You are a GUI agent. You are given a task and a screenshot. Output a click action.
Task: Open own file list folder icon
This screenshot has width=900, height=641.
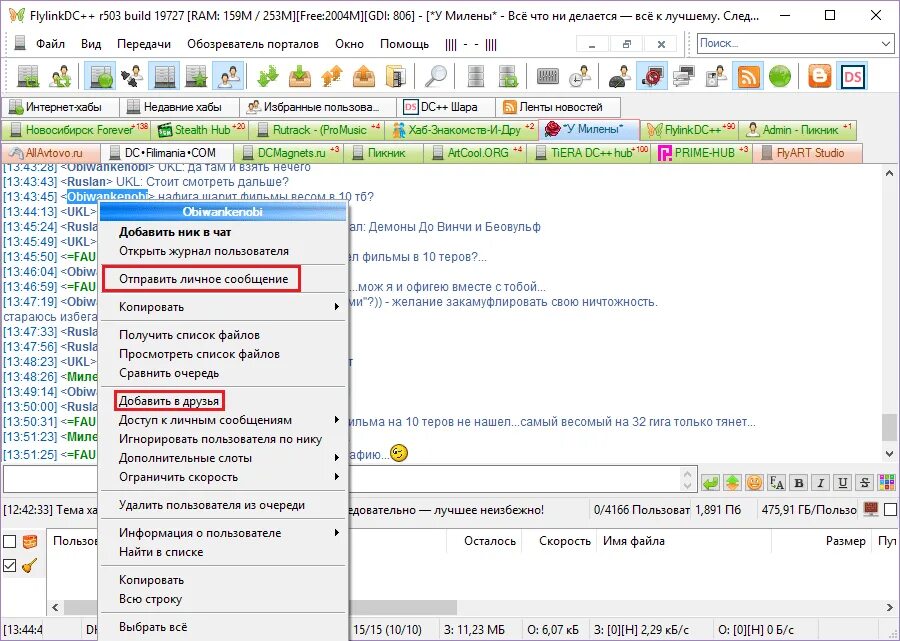pyautogui.click(x=395, y=76)
